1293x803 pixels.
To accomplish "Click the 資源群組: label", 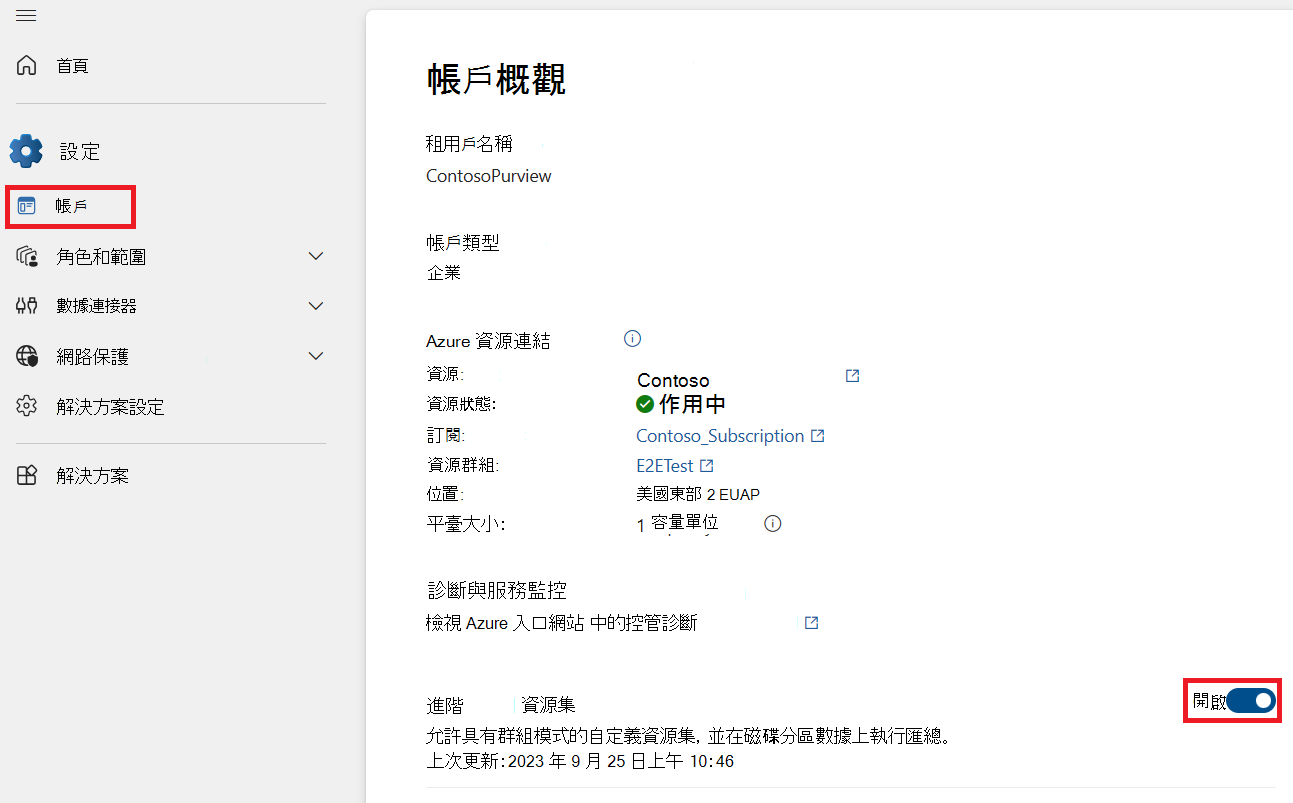I will click(x=462, y=465).
